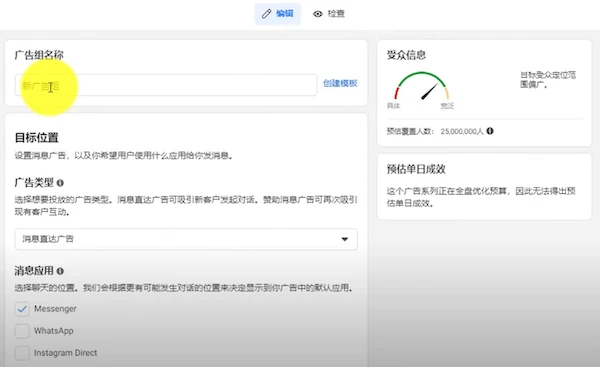Image resolution: width=600 pixels, height=367 pixels.
Task: Click the pencil icon on the 编辑 tab
Action: [266, 14]
